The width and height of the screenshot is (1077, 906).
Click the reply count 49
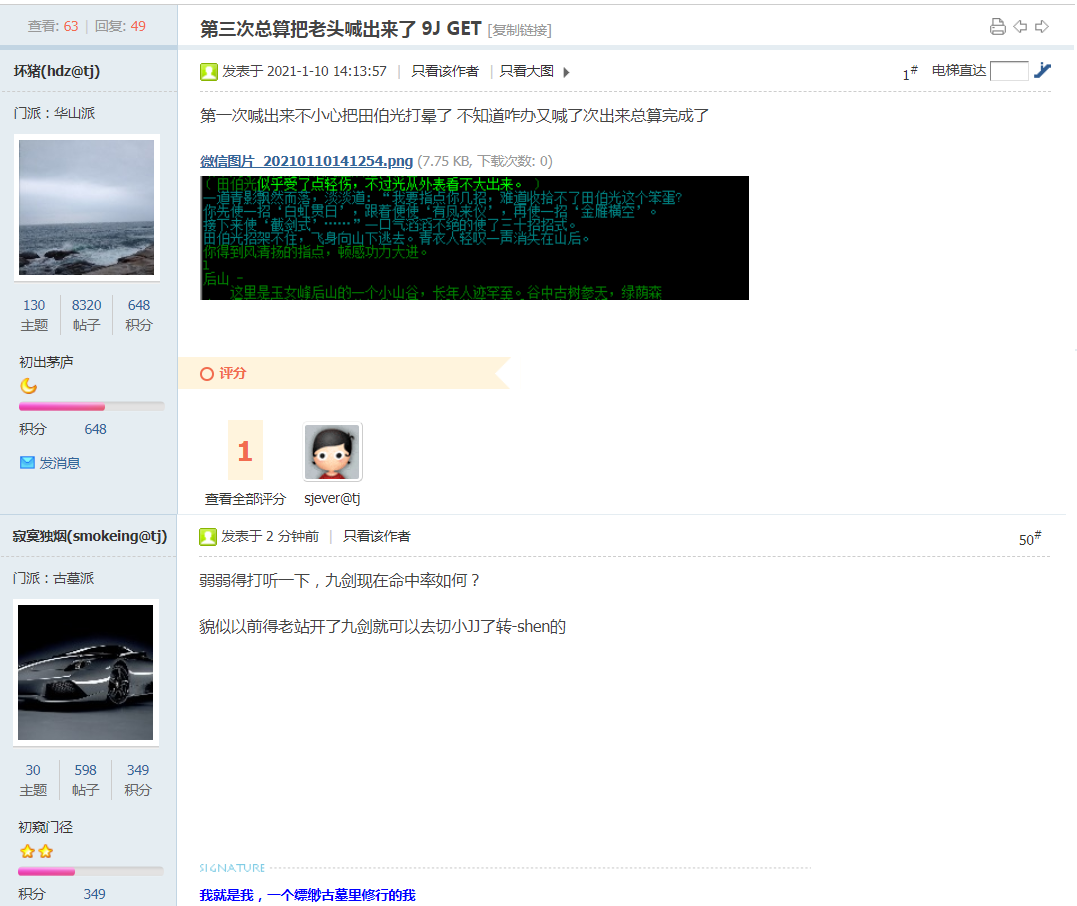tap(138, 26)
